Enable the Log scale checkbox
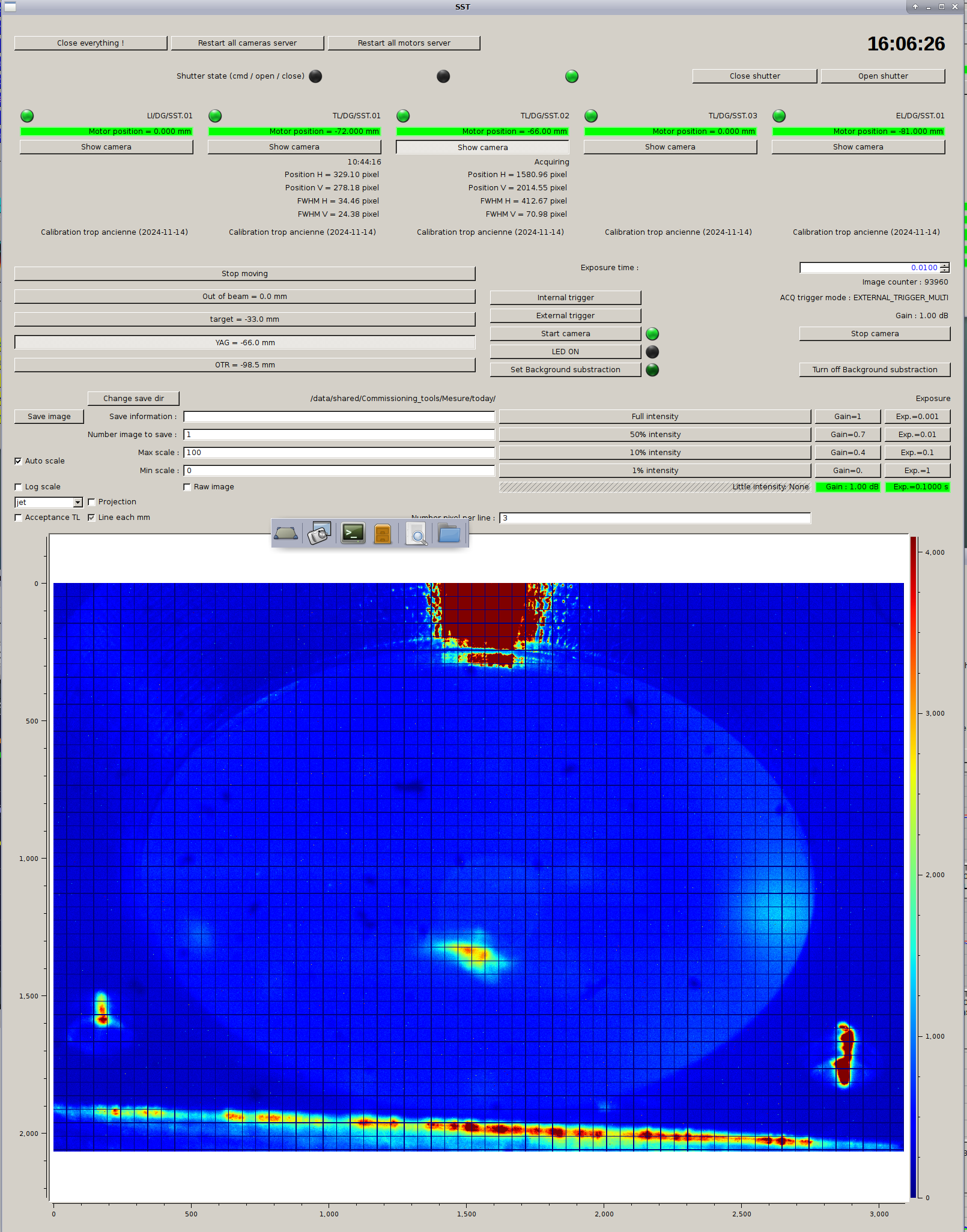This screenshot has height=1232, width=967. pyautogui.click(x=18, y=487)
